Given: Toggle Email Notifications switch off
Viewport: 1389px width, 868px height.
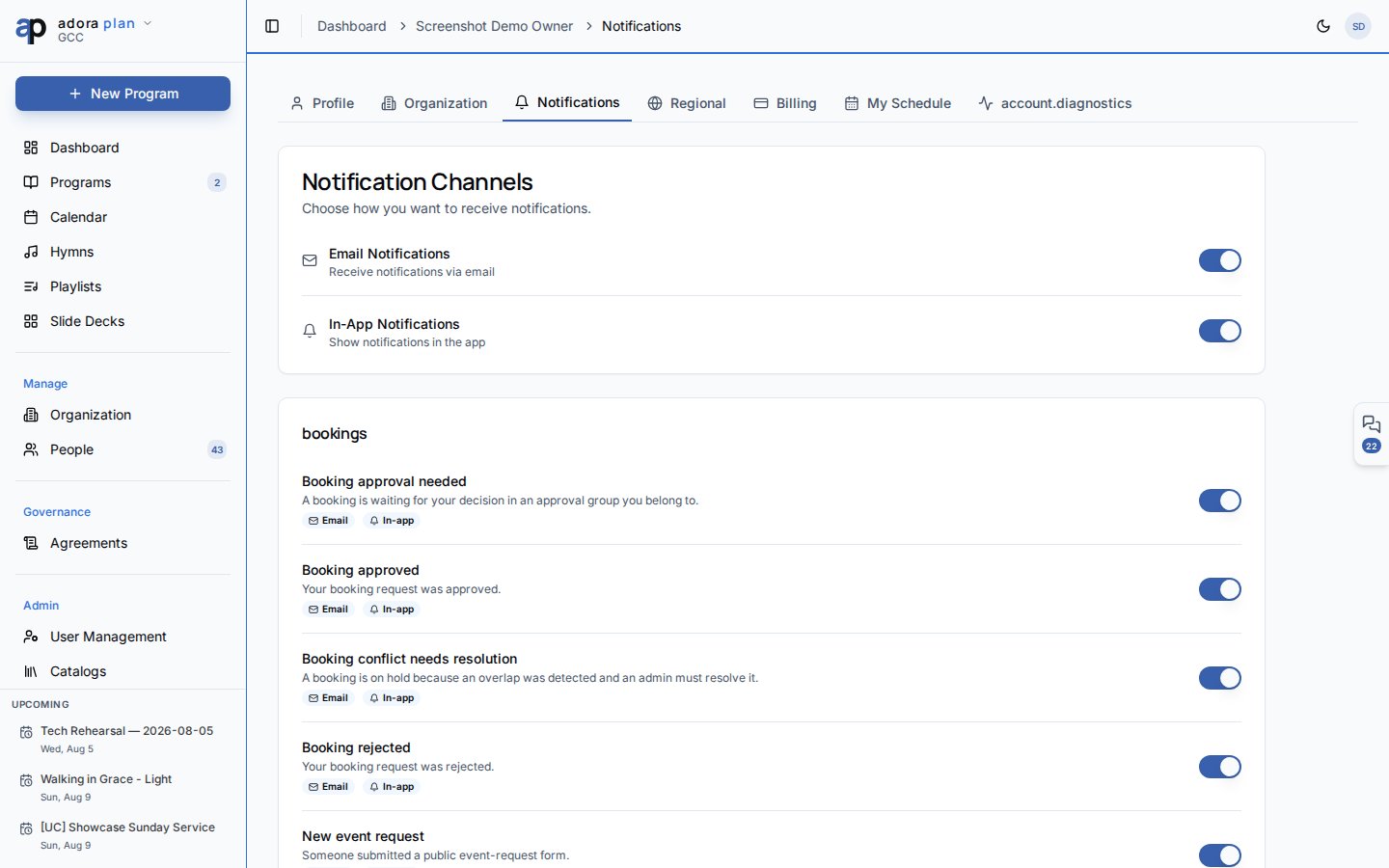Looking at the screenshot, I should (x=1220, y=260).
